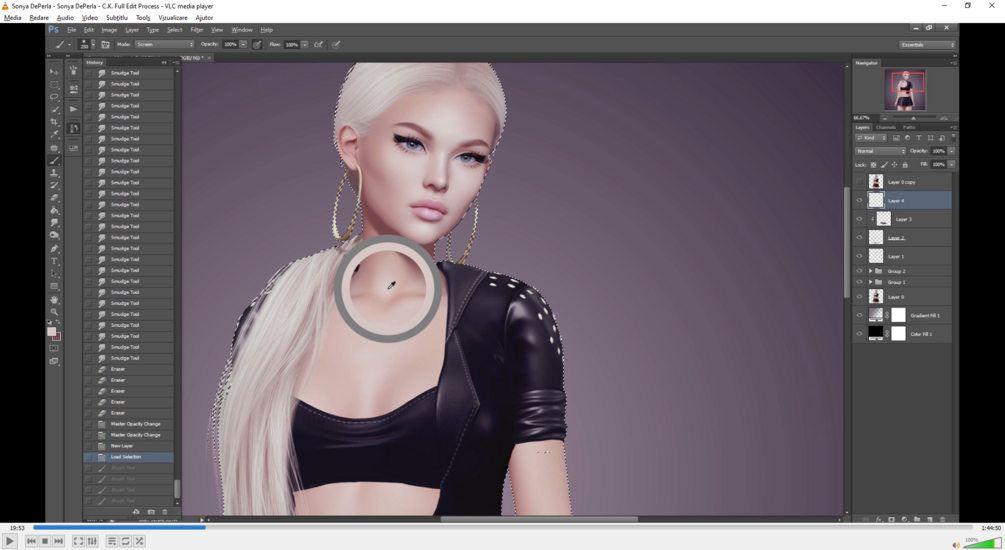The width and height of the screenshot is (1005, 550).
Task: Select the Crop tool
Action: coord(54,122)
